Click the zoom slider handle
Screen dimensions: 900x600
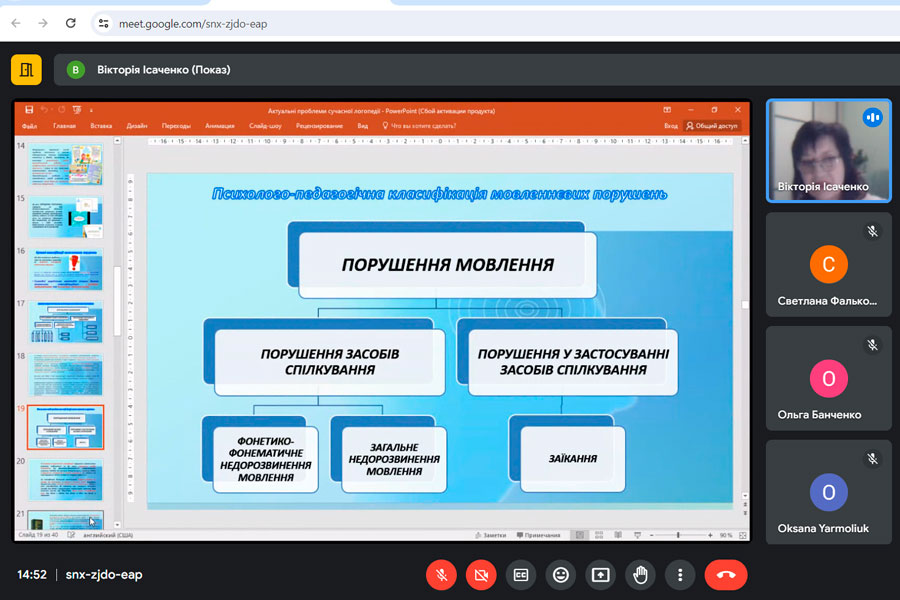tap(678, 535)
